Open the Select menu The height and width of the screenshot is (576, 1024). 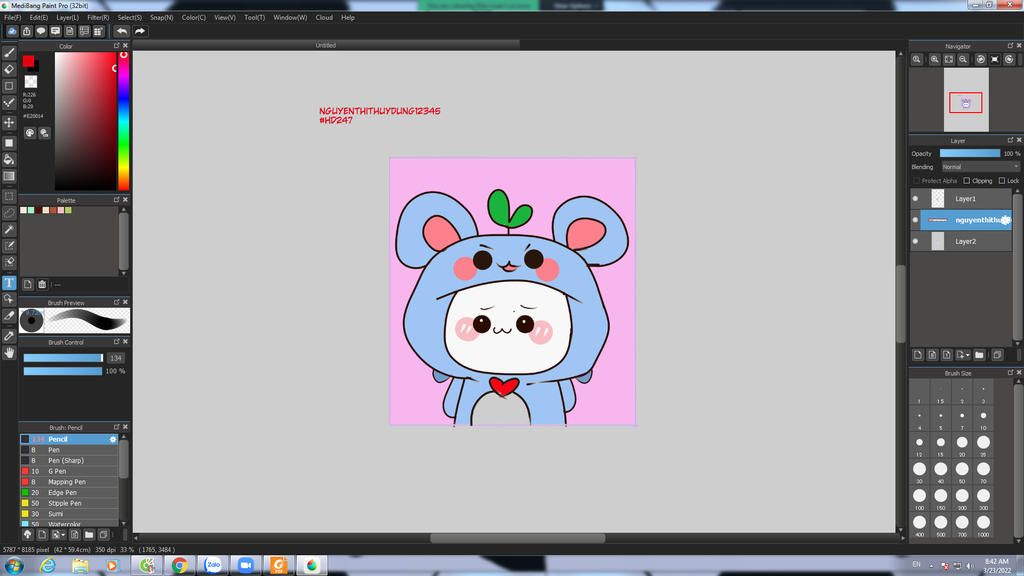(129, 18)
